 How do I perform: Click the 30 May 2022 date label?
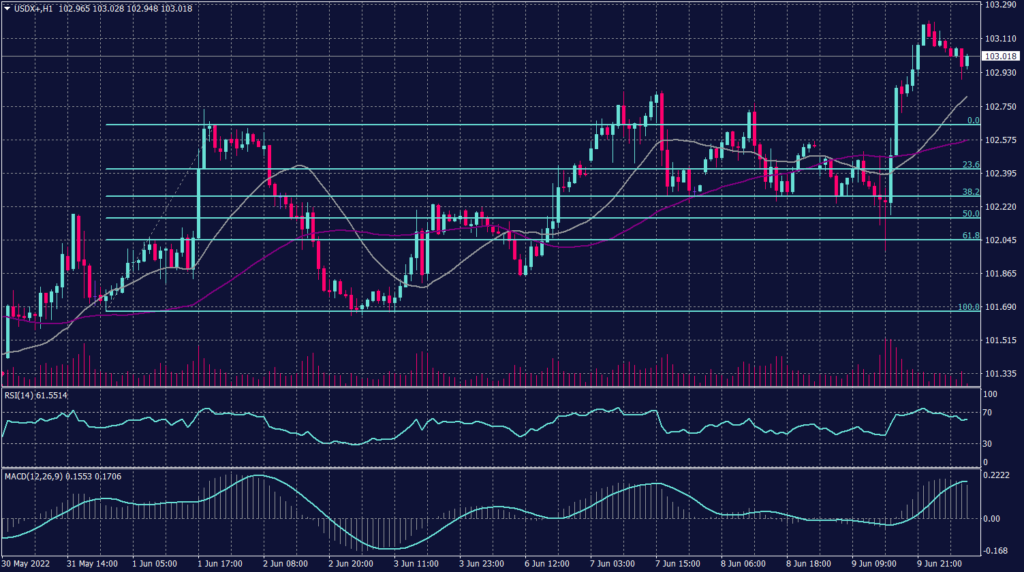click(28, 564)
